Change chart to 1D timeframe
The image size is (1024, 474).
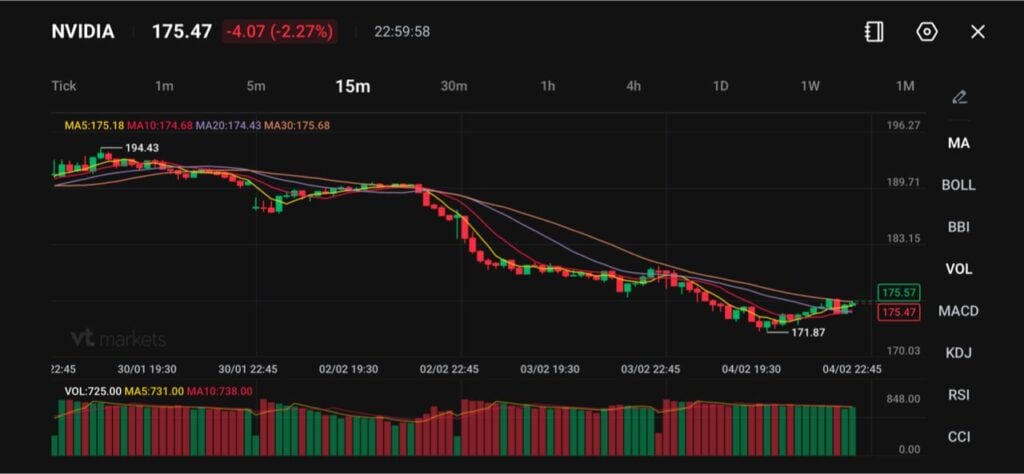point(720,86)
